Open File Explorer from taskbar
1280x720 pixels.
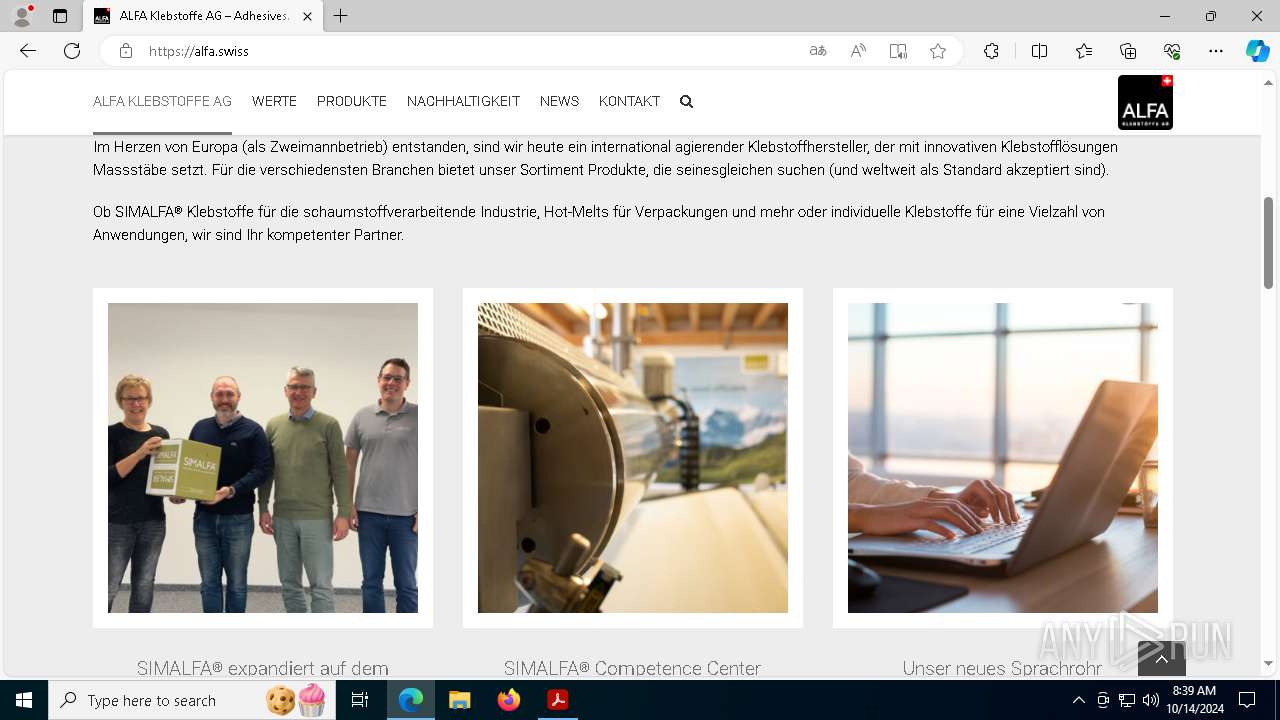click(459, 700)
